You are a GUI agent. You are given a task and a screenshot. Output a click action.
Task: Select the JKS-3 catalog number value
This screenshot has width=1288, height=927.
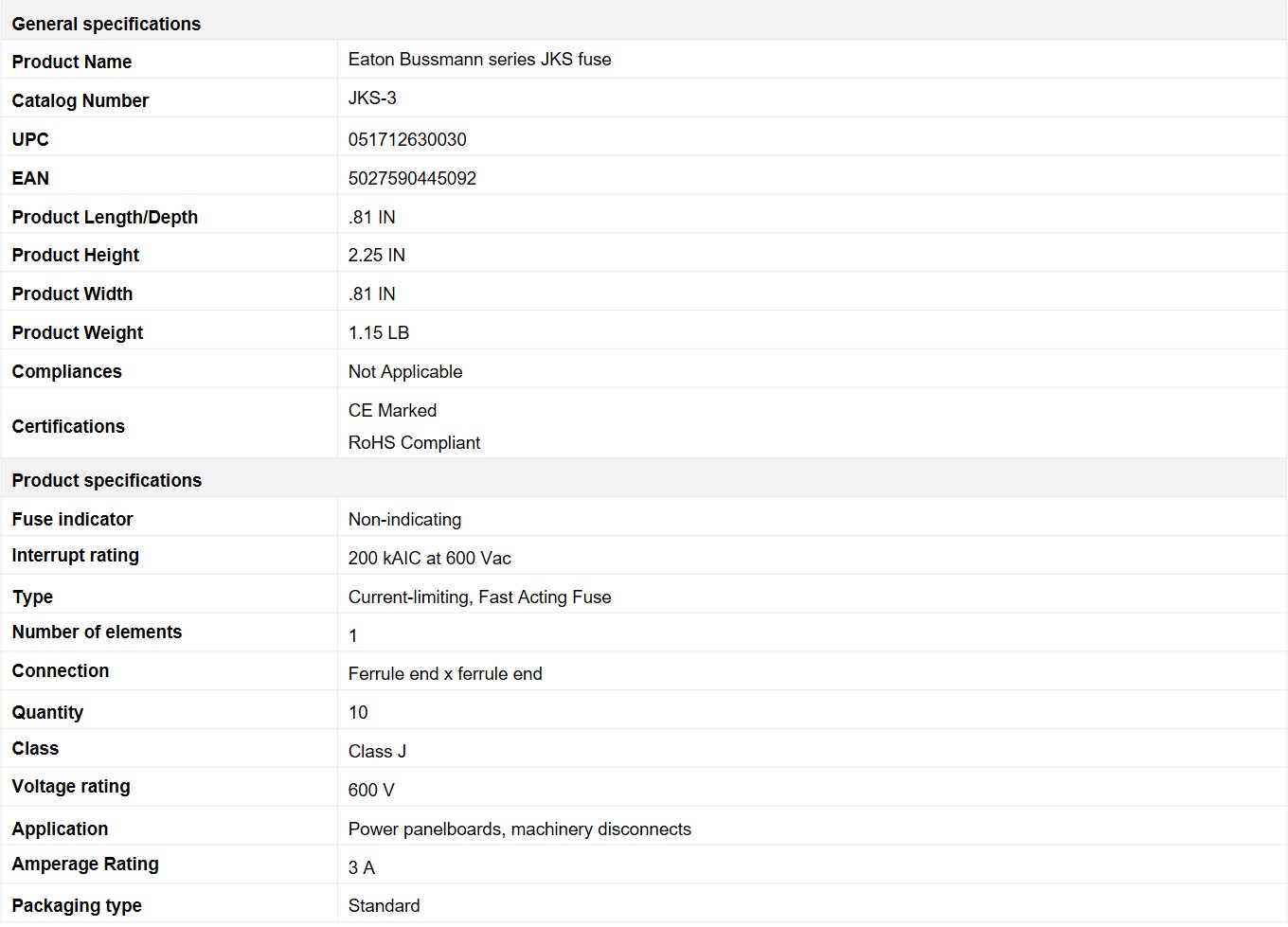[372, 98]
